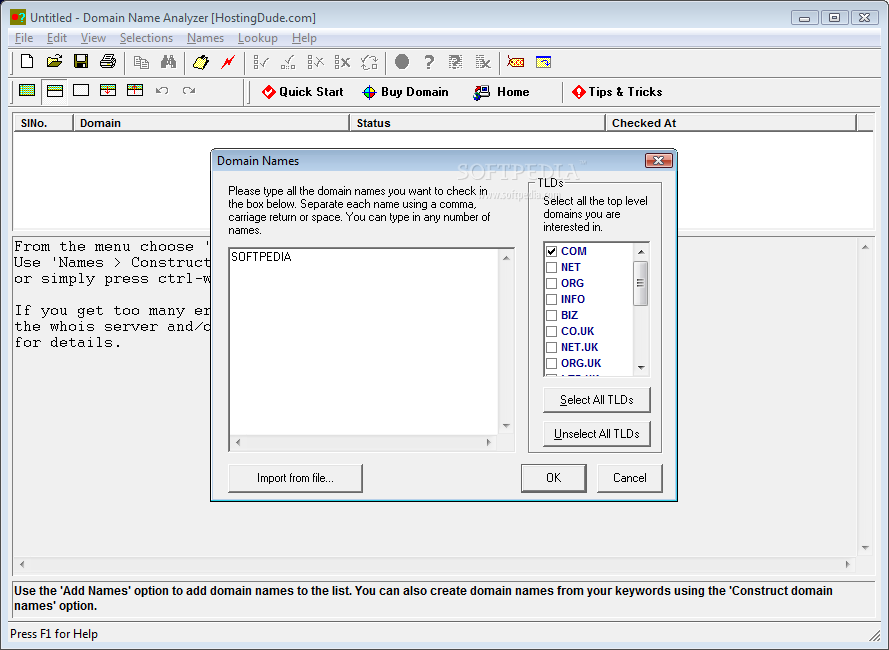Click the pane with red down arrow icon

click(108, 90)
